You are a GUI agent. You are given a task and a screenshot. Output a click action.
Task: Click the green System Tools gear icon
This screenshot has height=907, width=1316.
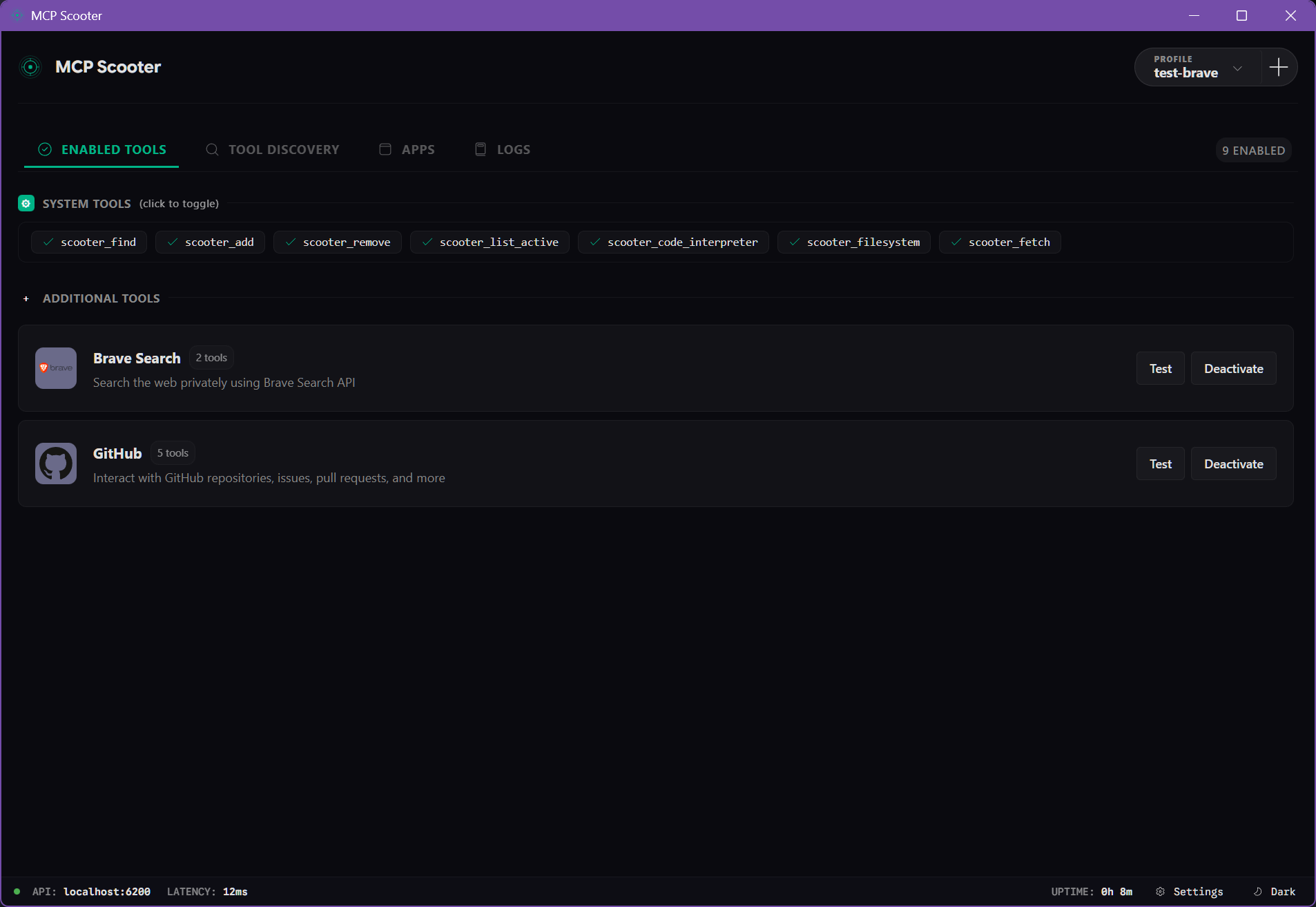pyautogui.click(x=26, y=203)
